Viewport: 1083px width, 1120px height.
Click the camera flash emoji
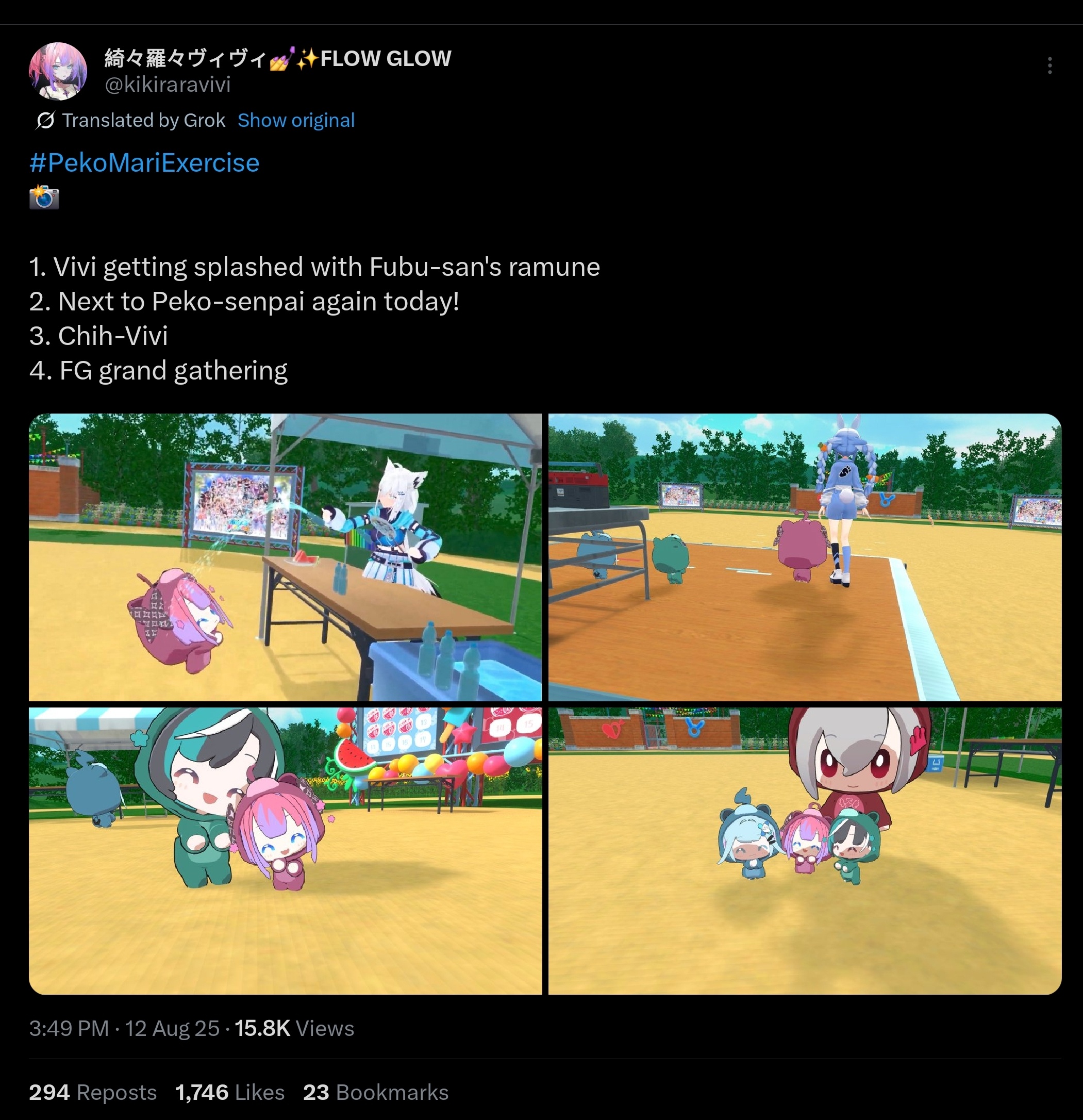(44, 197)
